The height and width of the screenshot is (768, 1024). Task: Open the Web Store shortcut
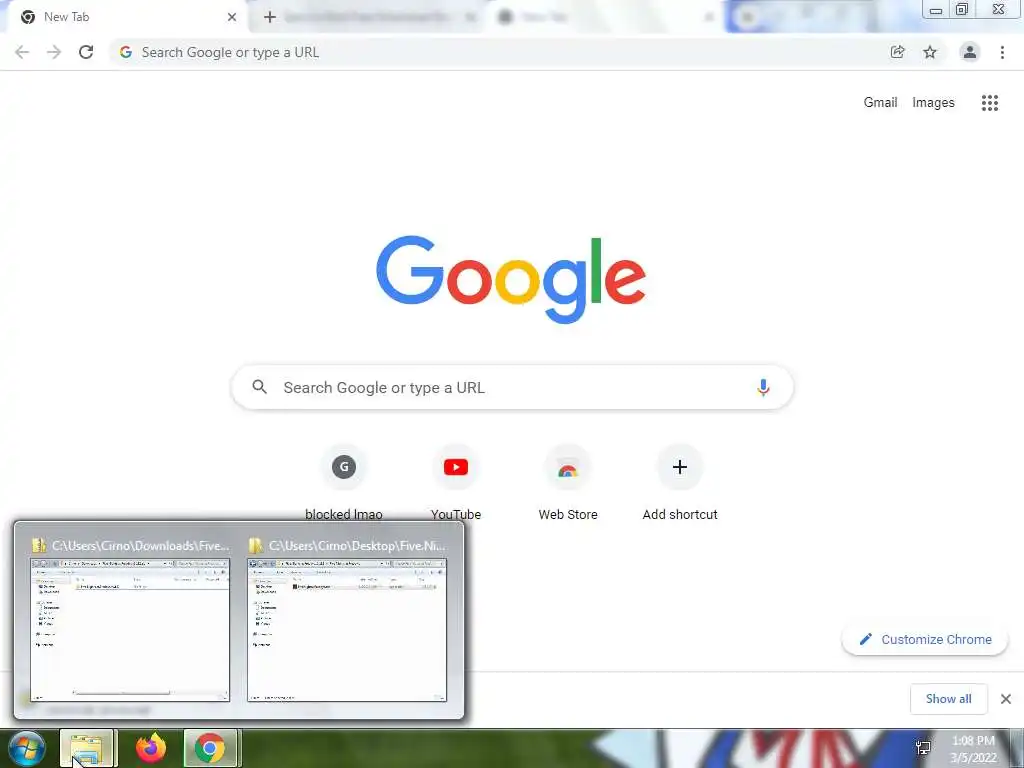click(x=568, y=483)
